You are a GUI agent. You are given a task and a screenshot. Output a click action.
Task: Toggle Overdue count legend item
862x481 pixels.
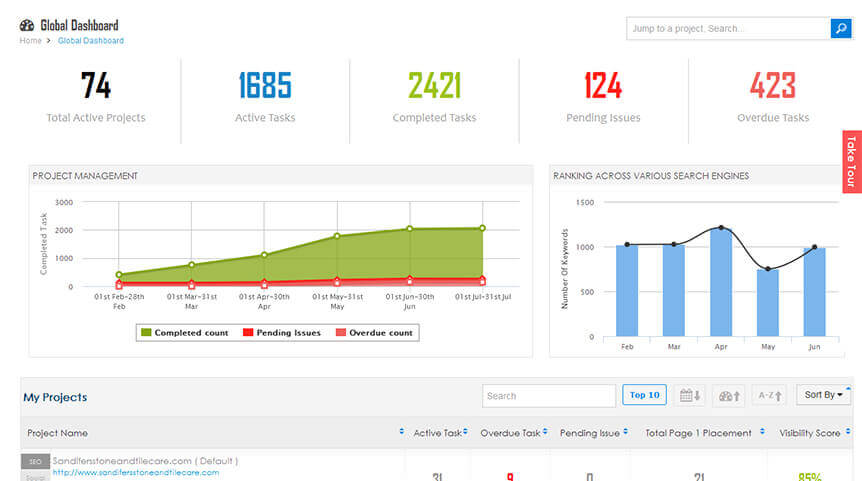pyautogui.click(x=373, y=332)
